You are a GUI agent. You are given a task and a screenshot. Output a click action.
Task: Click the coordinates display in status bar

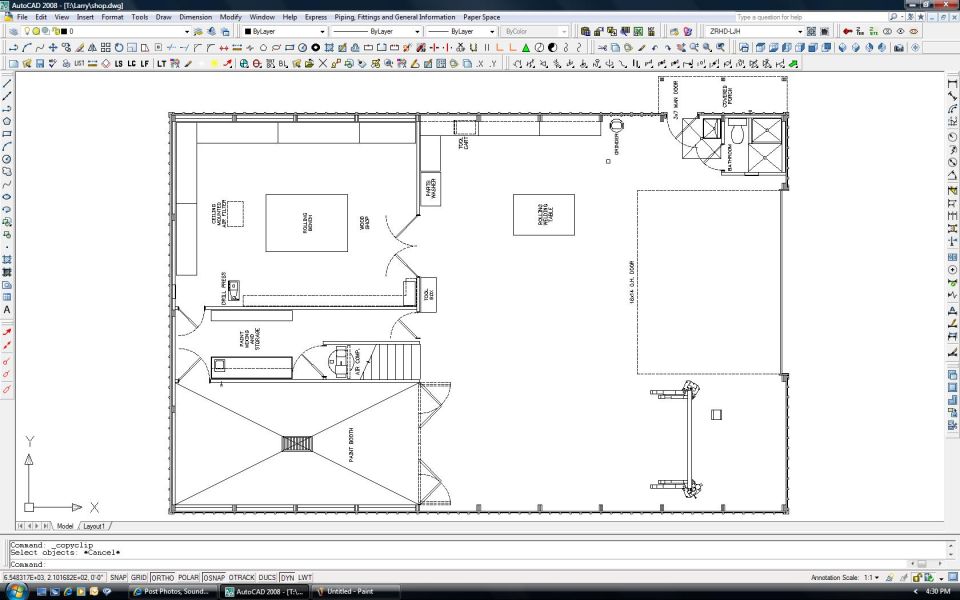54,577
